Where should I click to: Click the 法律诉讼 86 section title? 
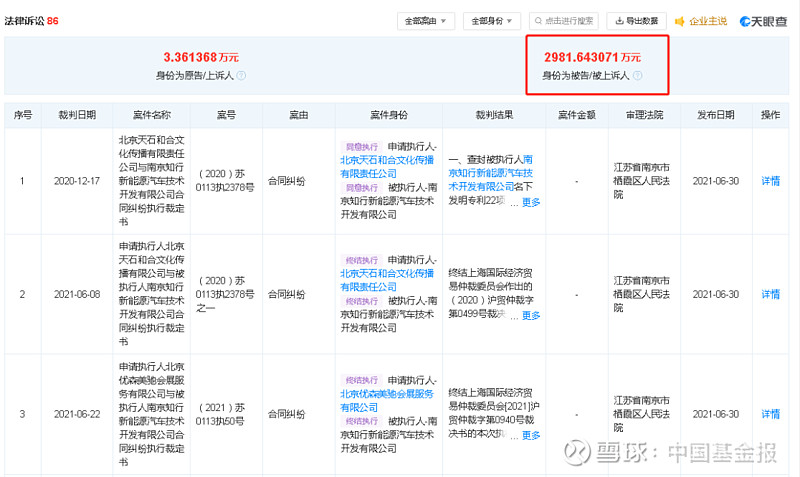(32, 21)
